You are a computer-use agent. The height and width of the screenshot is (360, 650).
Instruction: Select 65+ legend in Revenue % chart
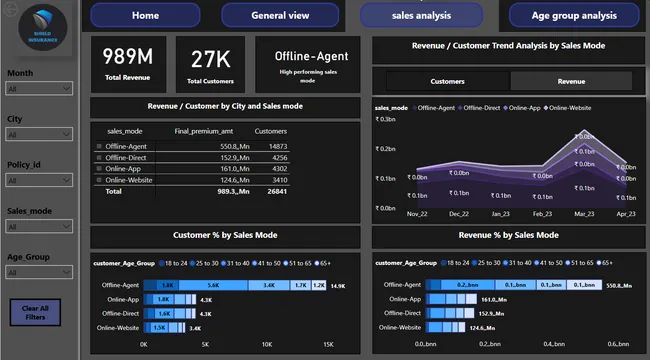(x=605, y=263)
